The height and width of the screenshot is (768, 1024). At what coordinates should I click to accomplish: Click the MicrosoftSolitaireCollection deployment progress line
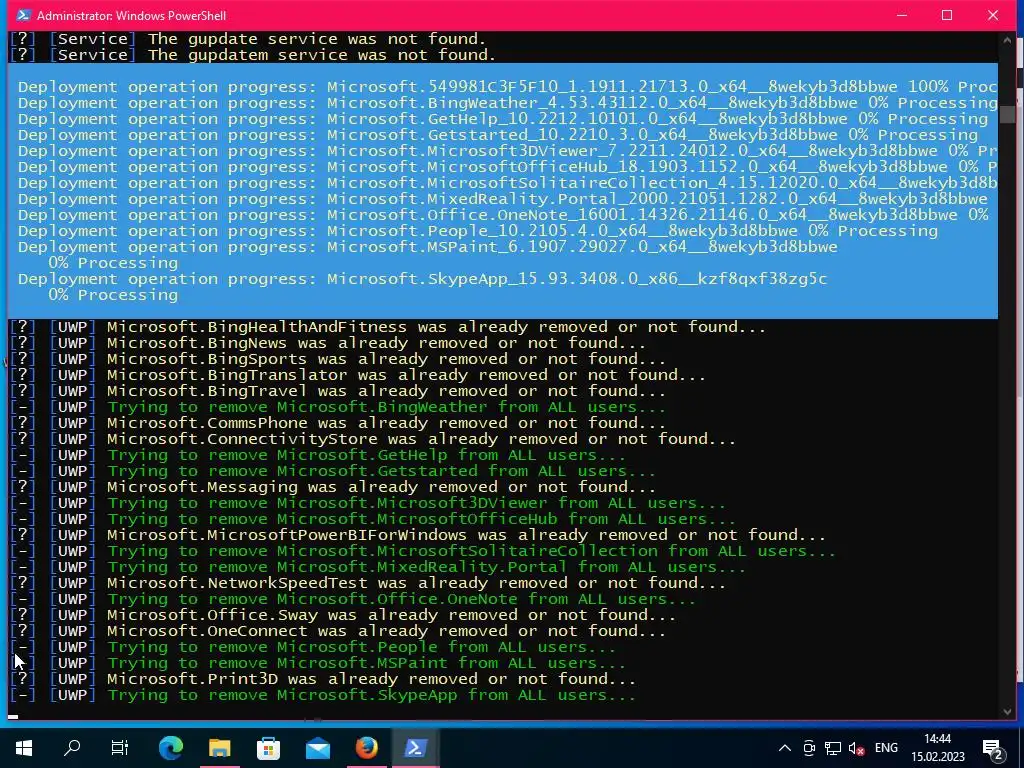pos(507,183)
